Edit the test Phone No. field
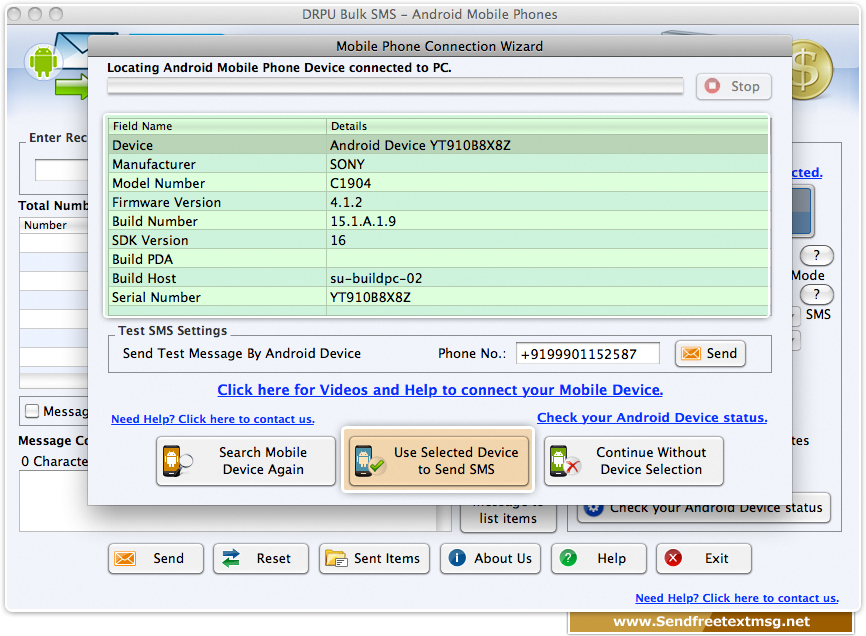 pos(588,353)
